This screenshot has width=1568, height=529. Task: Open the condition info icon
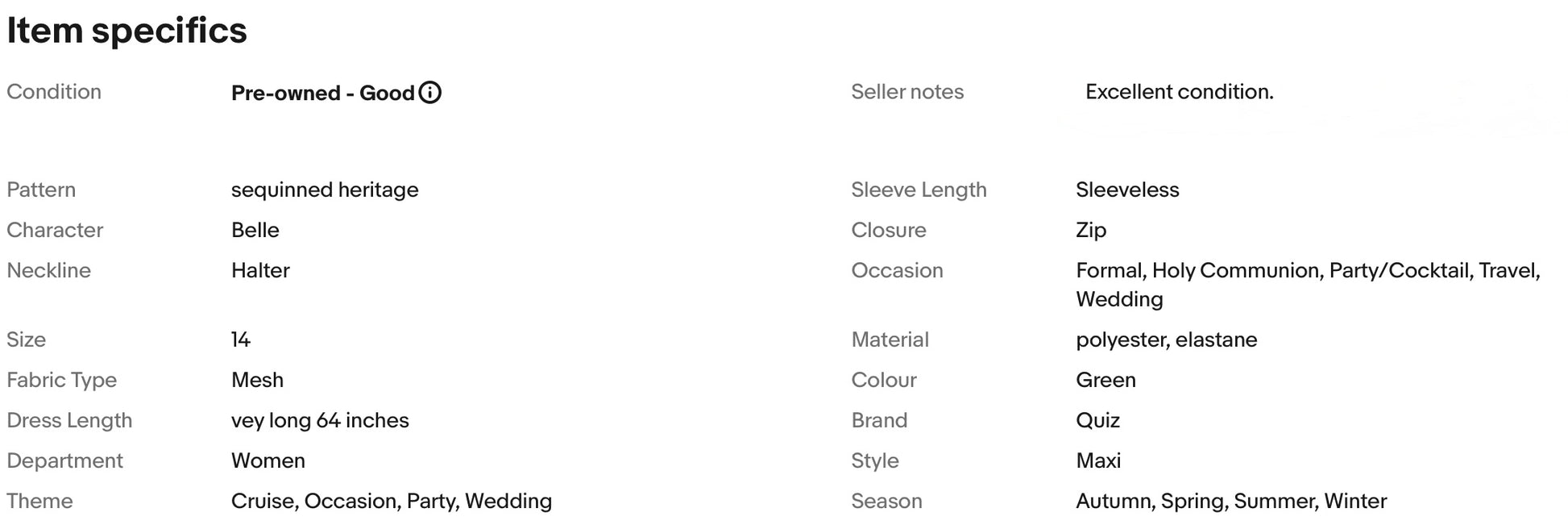[x=430, y=93]
